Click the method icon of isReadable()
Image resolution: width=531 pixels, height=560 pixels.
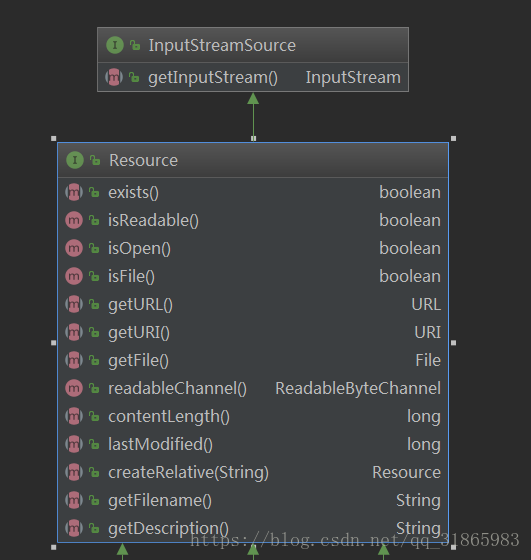[x=74, y=220]
